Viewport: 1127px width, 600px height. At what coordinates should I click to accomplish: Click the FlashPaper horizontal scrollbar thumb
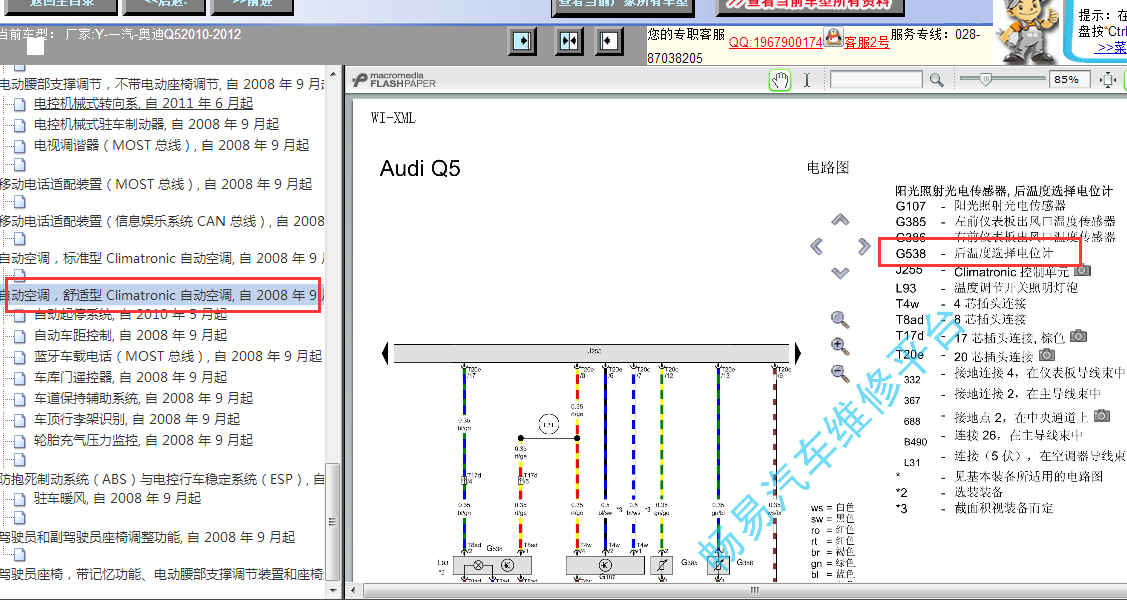(x=753, y=591)
